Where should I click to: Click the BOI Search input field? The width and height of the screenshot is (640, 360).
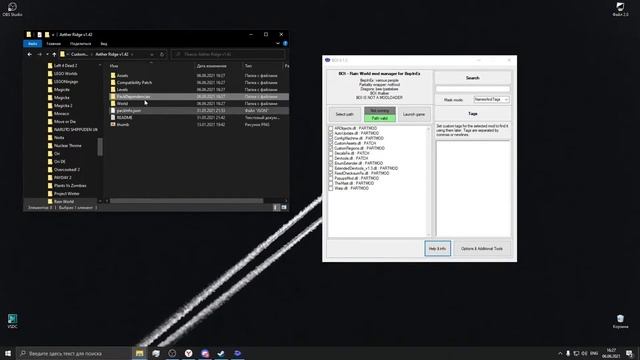pos(473,89)
